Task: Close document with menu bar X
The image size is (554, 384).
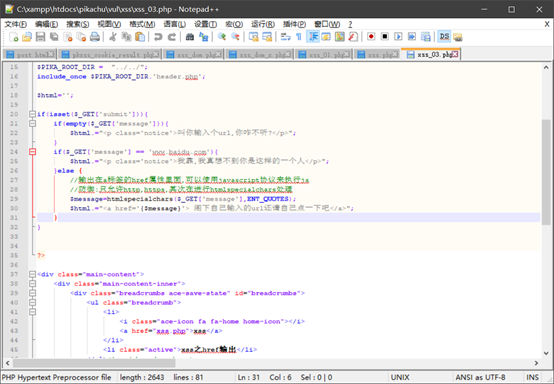Action: pos(547,24)
